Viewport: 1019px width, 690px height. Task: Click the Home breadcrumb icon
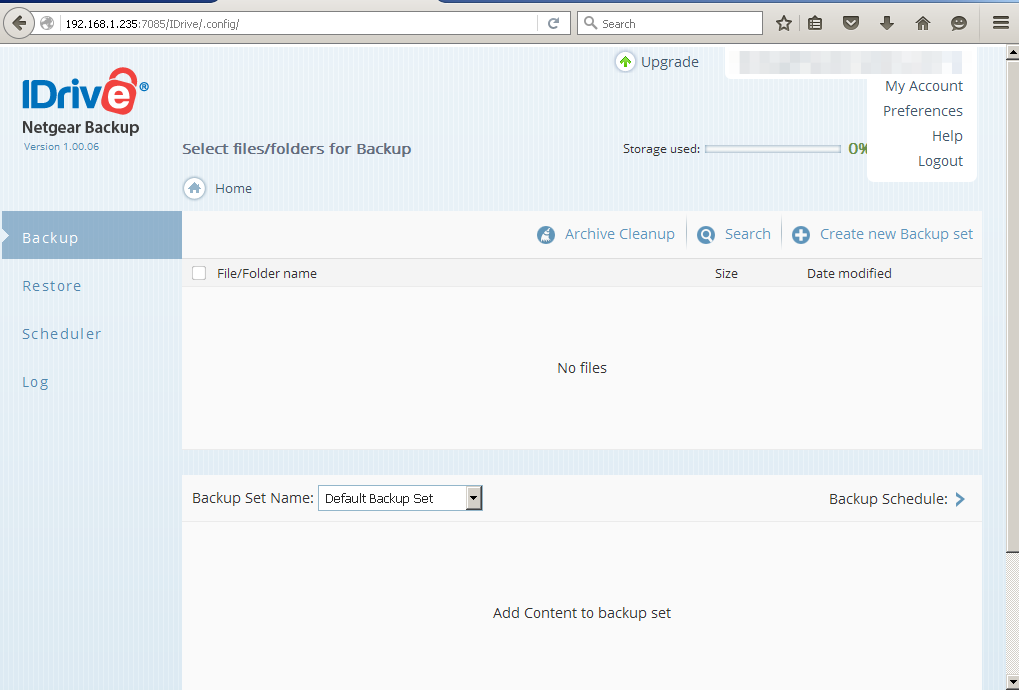(x=194, y=188)
